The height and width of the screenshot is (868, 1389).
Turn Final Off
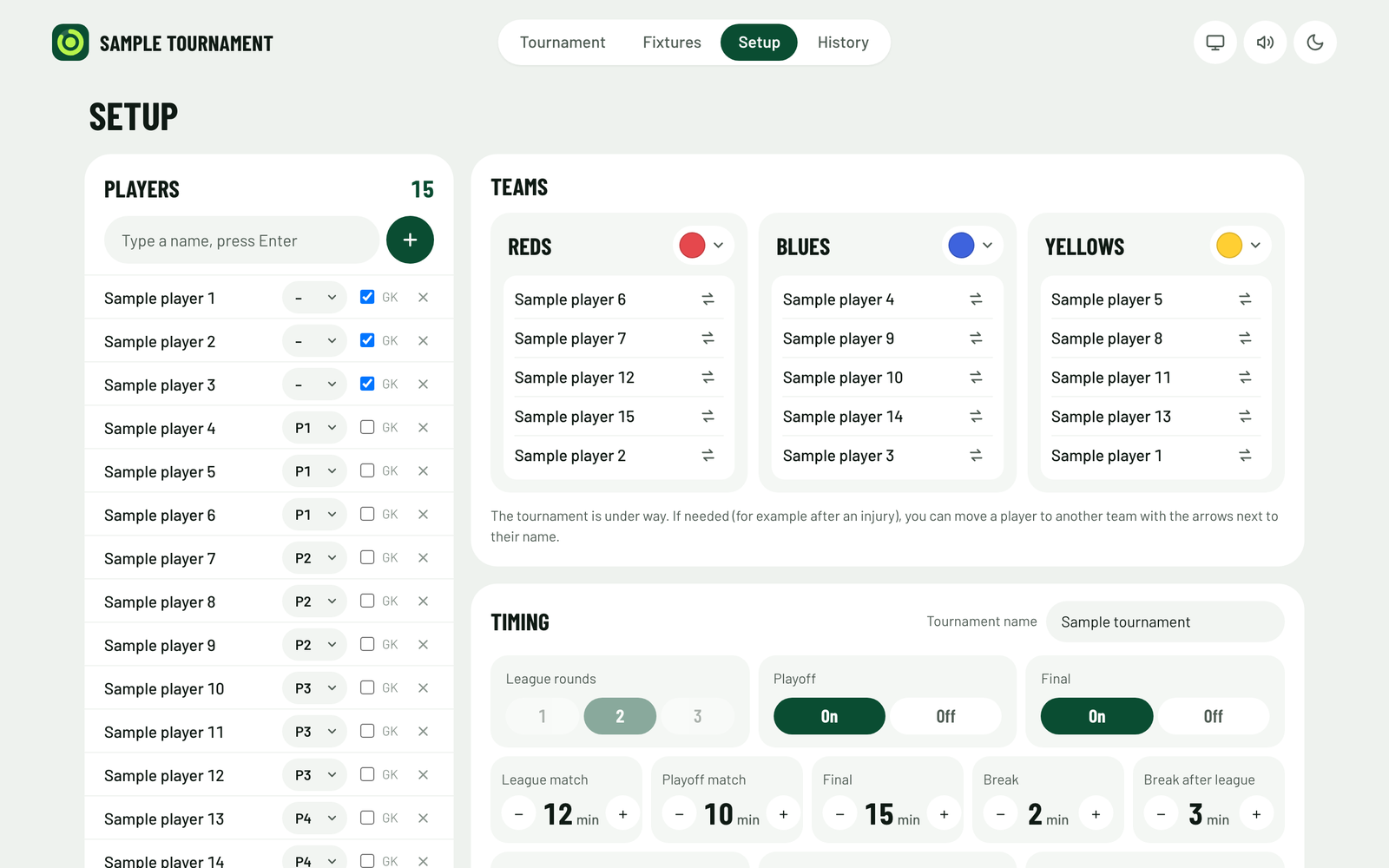pyautogui.click(x=1213, y=716)
